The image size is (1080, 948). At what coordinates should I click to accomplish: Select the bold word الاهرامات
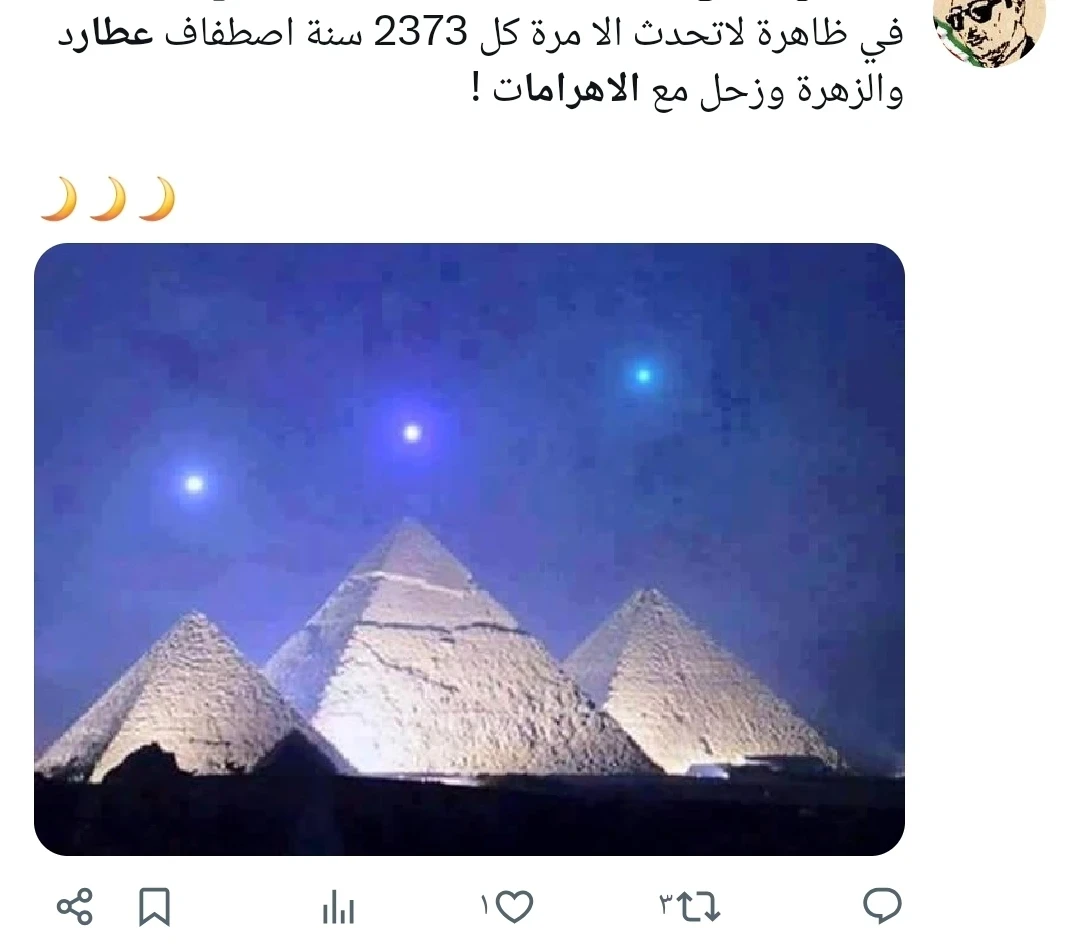pyautogui.click(x=567, y=90)
